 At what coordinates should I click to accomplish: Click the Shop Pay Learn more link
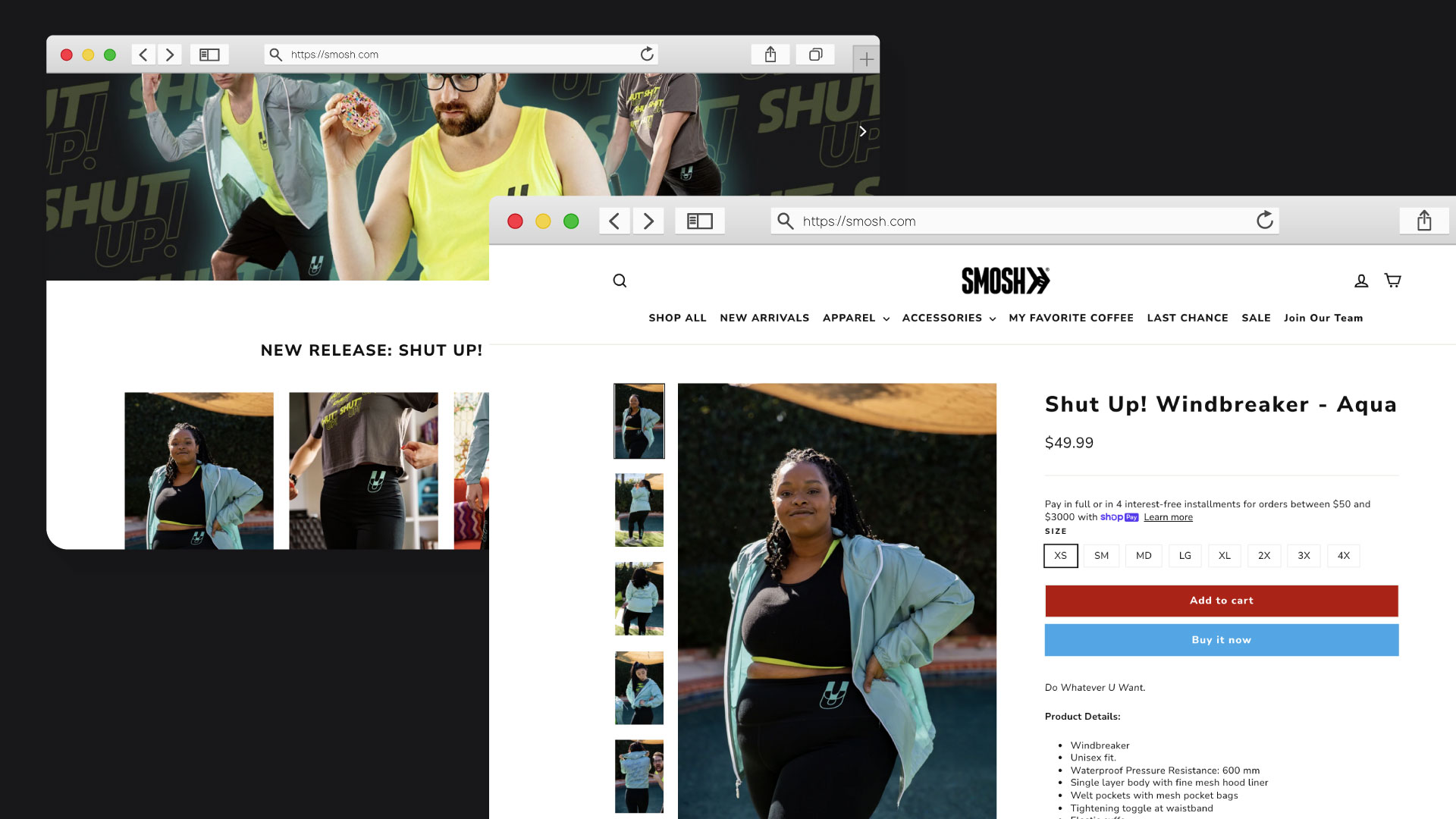click(x=1168, y=517)
